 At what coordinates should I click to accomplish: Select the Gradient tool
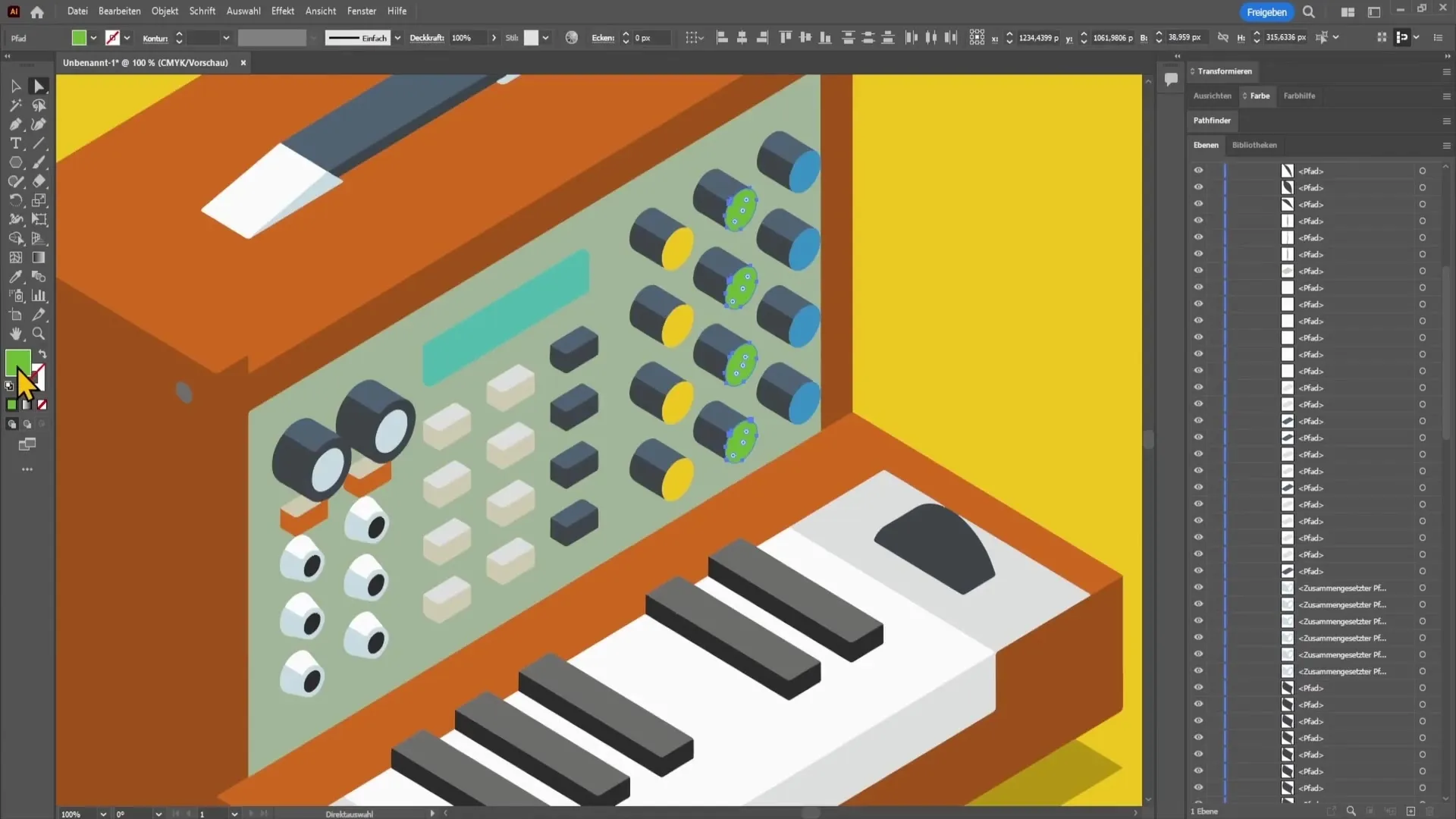pyautogui.click(x=39, y=258)
